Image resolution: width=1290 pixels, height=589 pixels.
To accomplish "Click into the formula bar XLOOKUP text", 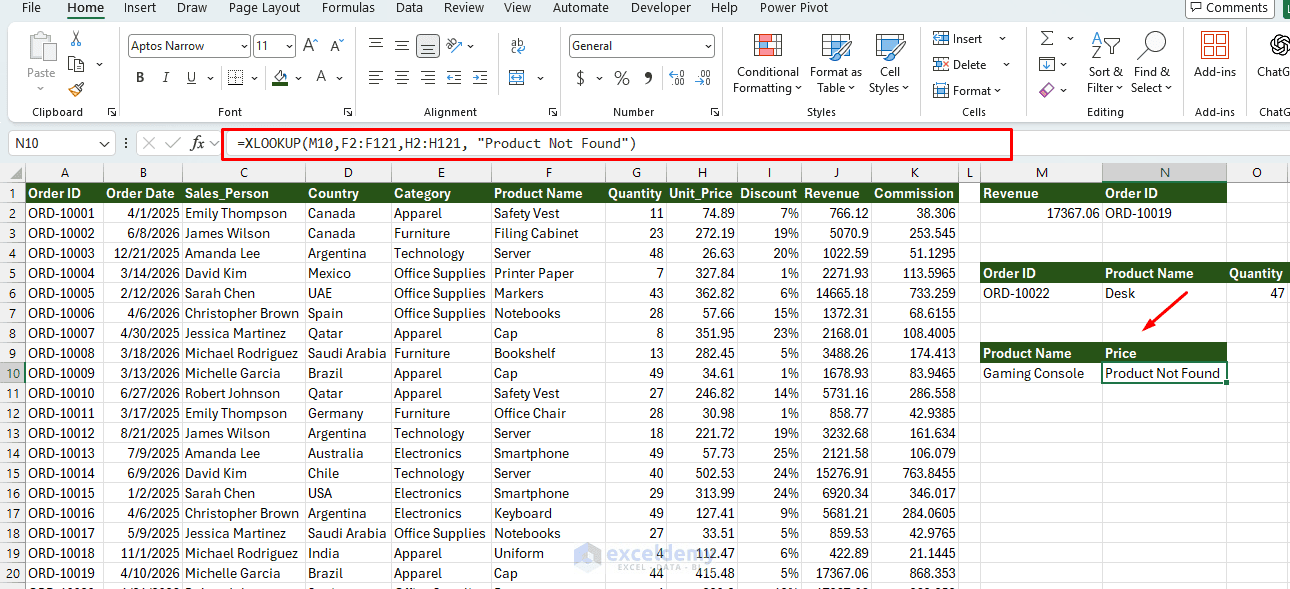I will (x=437, y=144).
